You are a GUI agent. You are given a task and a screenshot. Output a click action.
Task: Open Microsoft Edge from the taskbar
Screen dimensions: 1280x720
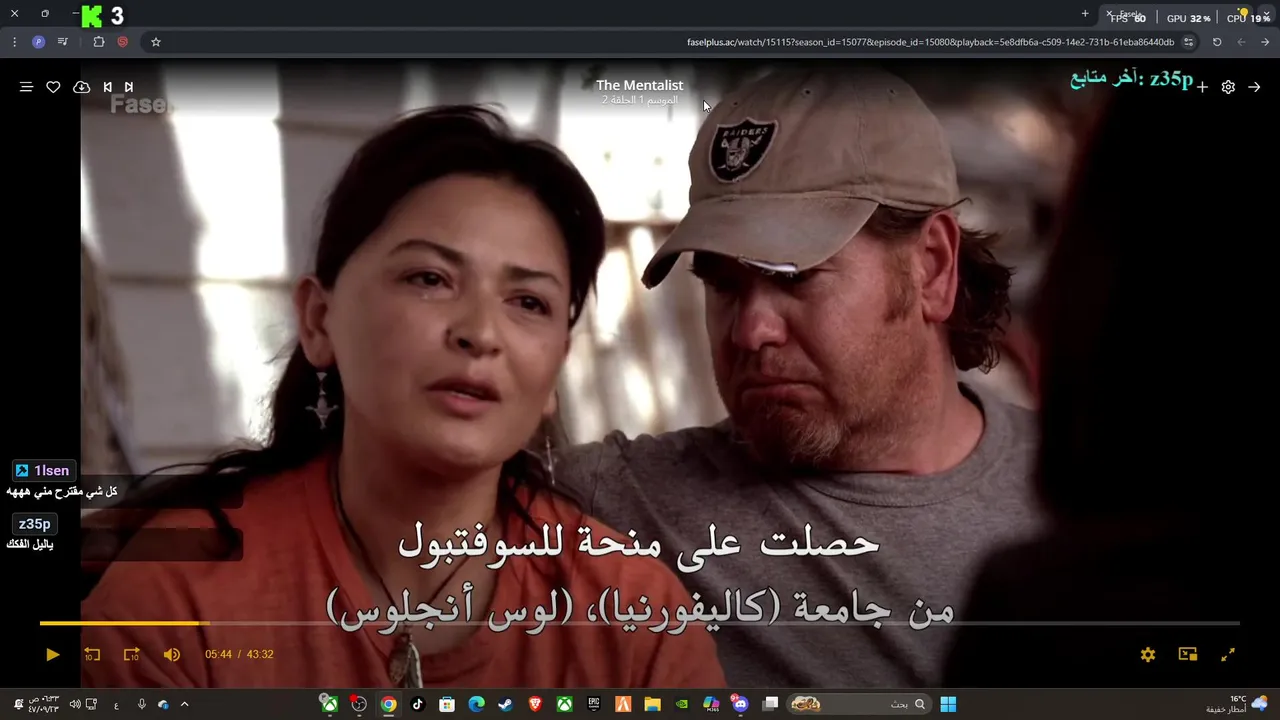click(x=476, y=704)
